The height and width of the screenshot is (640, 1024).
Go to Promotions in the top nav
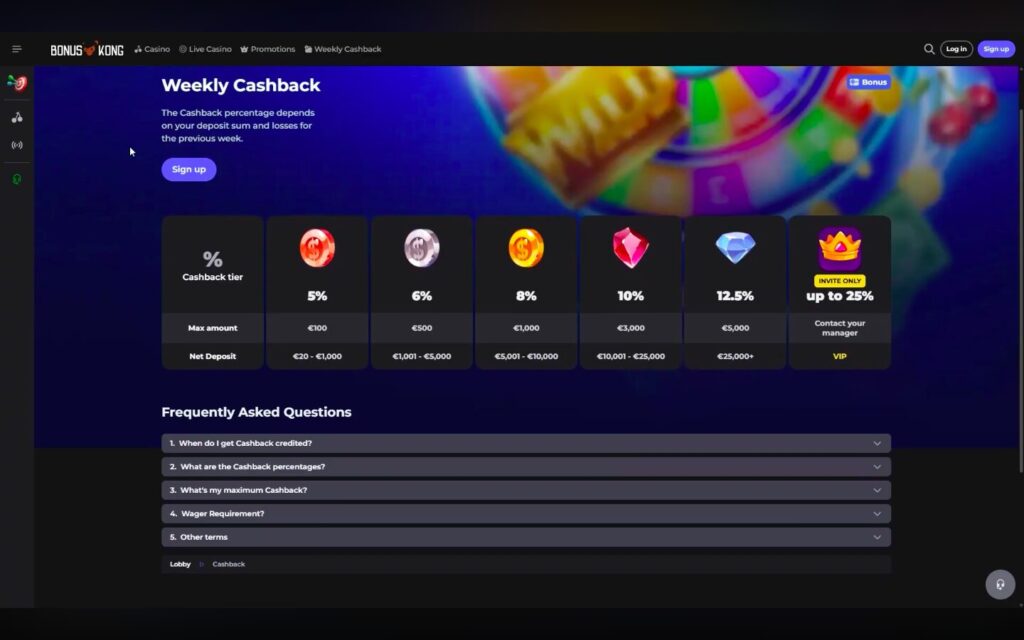267,49
